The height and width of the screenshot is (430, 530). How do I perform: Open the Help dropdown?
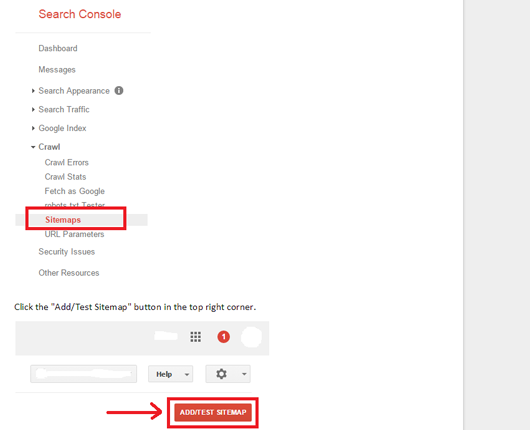point(170,374)
